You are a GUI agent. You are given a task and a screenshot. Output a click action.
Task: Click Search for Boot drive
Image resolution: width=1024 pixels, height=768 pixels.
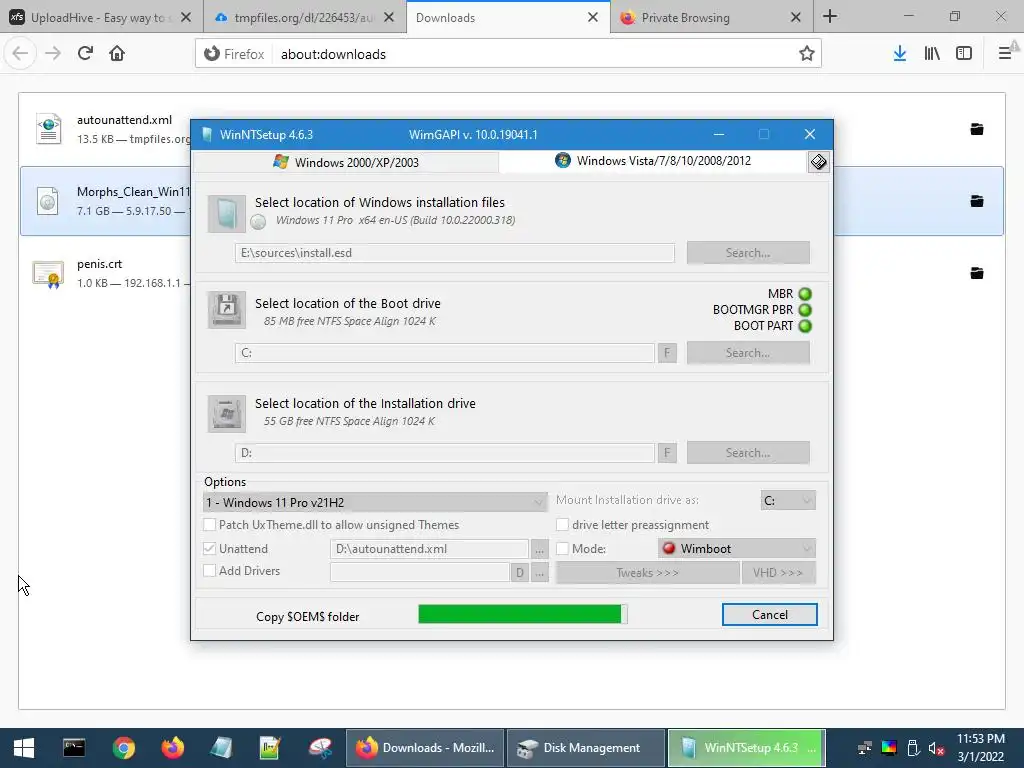748,353
